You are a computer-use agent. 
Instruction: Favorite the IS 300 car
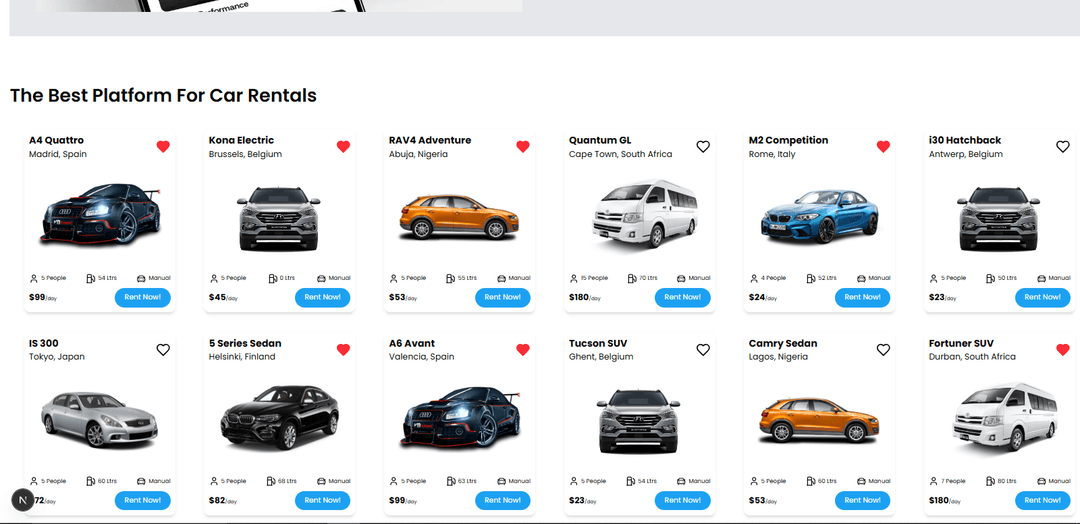point(163,350)
